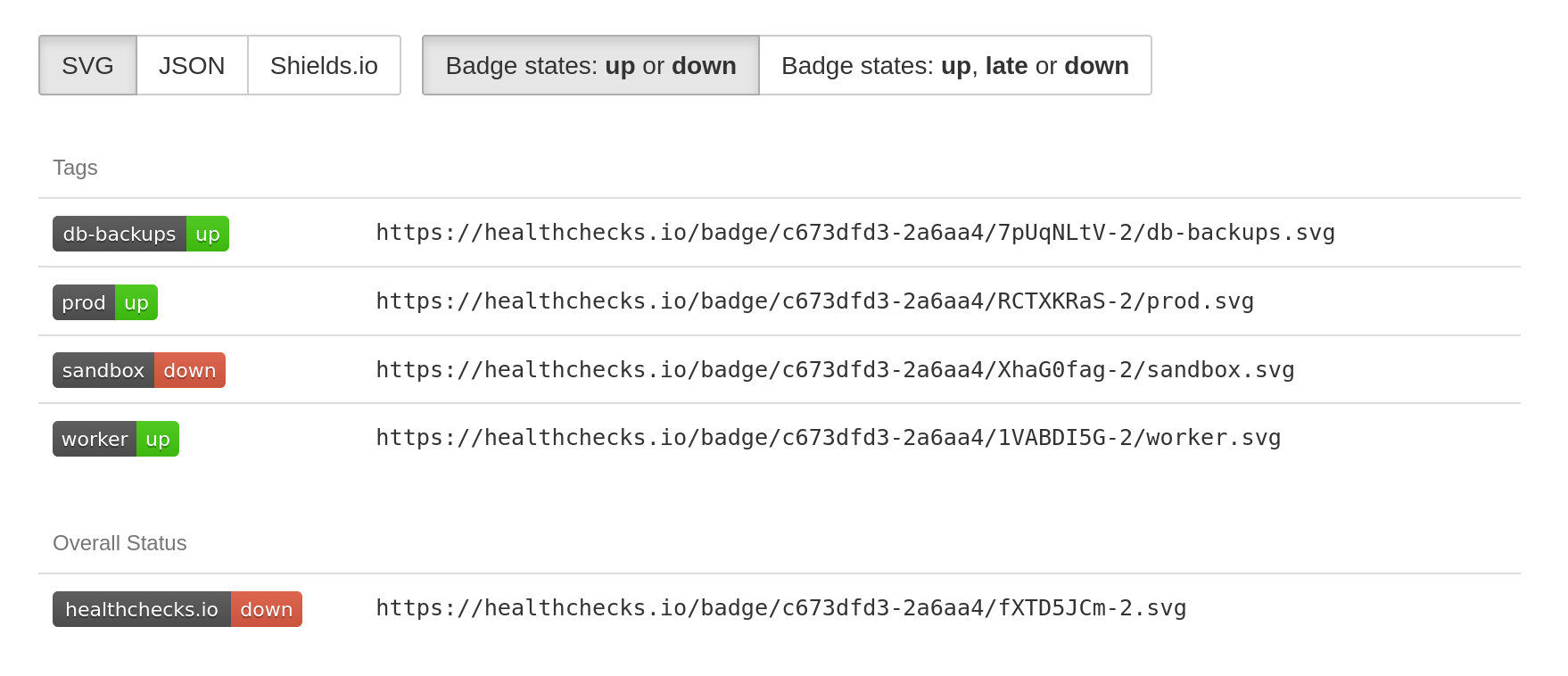The width and height of the screenshot is (1568, 676).
Task: Click the worker badge URL text
Action: (x=828, y=438)
